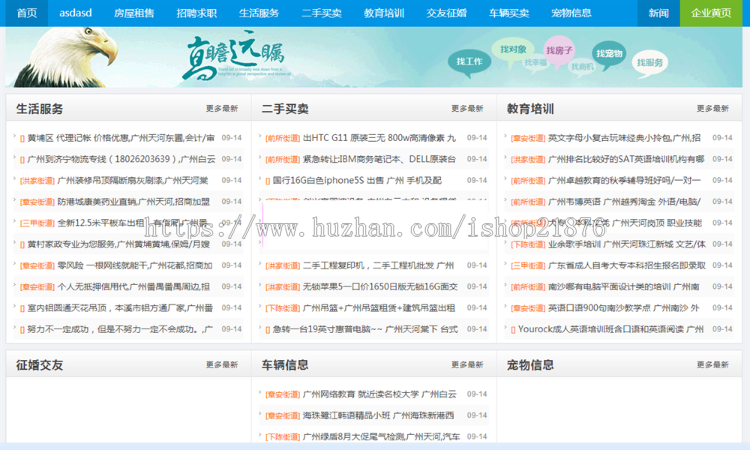Click the 找宠物 speech bubble
This screenshot has width=750, height=450.
[x=609, y=54]
